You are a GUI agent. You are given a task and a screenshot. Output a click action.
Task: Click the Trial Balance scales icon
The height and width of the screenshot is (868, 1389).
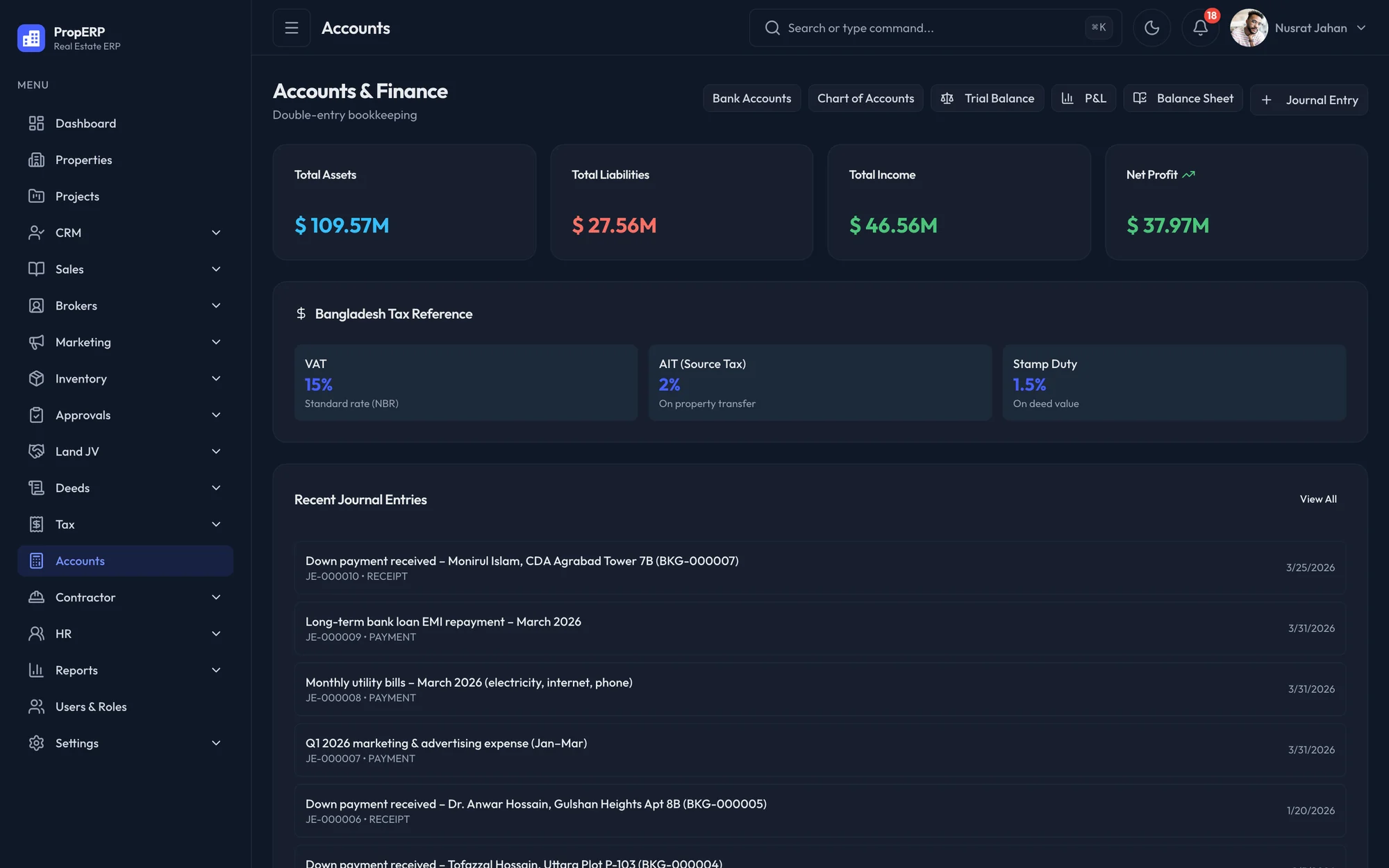coord(947,99)
